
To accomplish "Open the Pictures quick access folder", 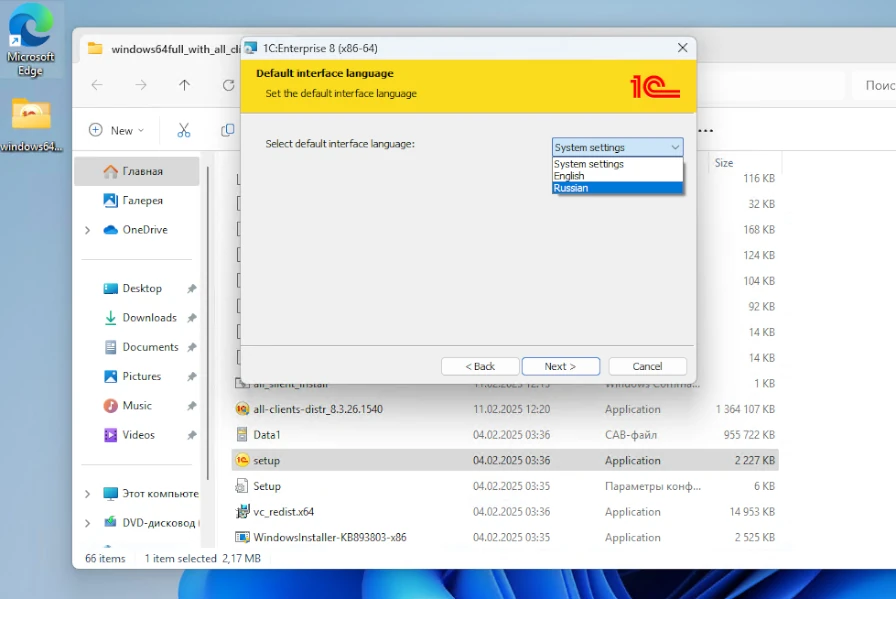I will tap(142, 377).
